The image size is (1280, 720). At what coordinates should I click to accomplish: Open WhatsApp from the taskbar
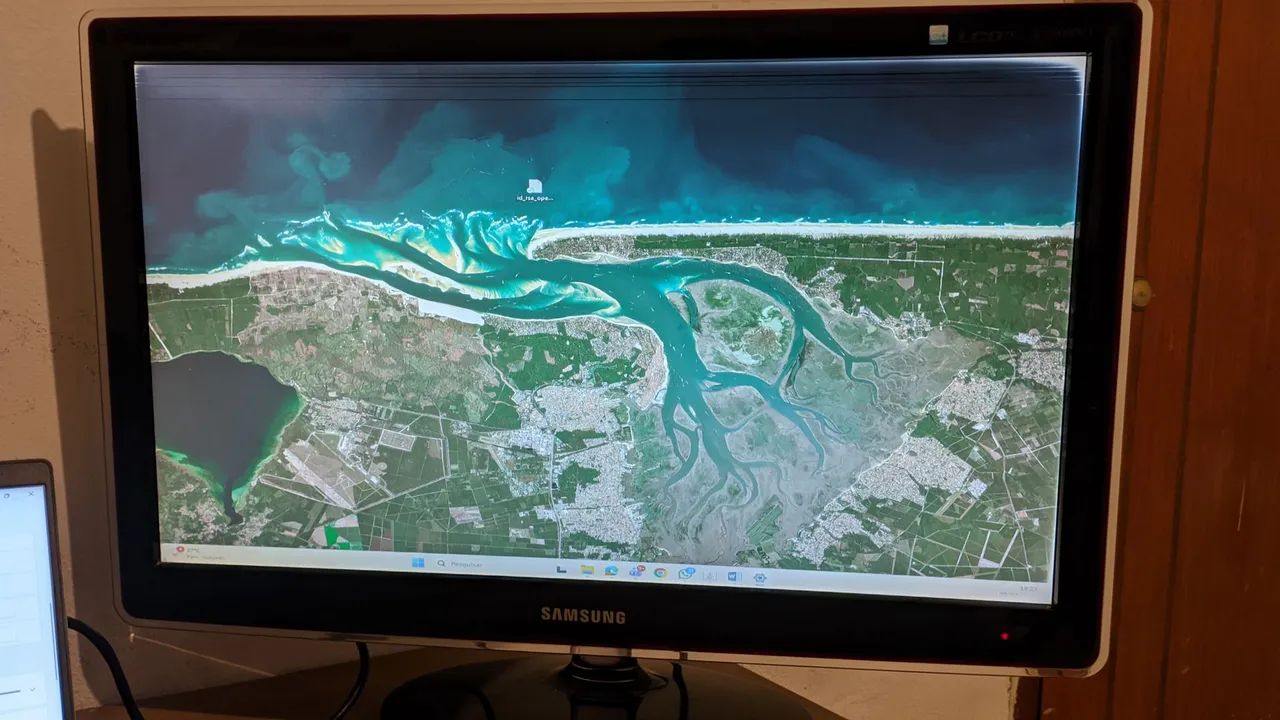(x=686, y=573)
